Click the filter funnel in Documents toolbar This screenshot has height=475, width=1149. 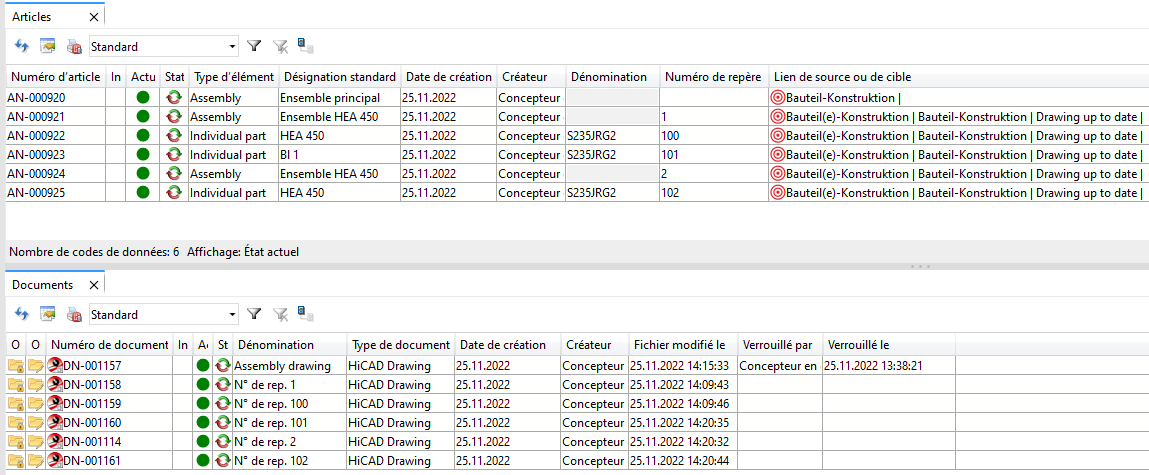(254, 315)
